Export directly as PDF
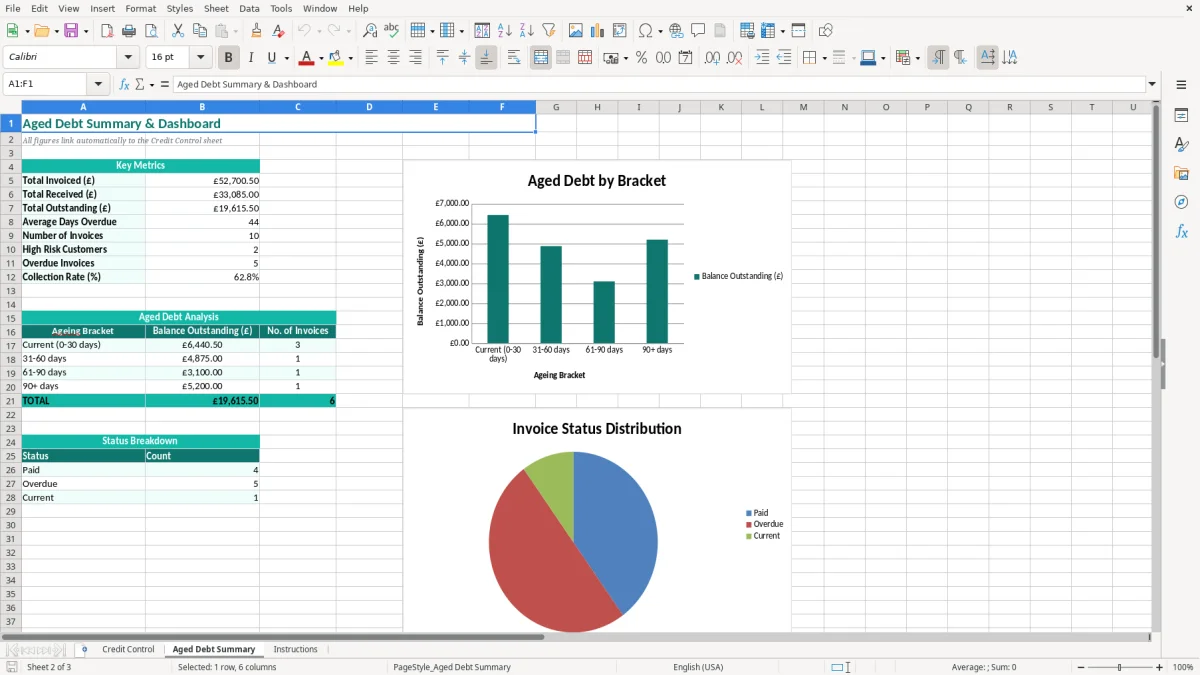Viewport: 1200px width, 675px height. click(107, 31)
